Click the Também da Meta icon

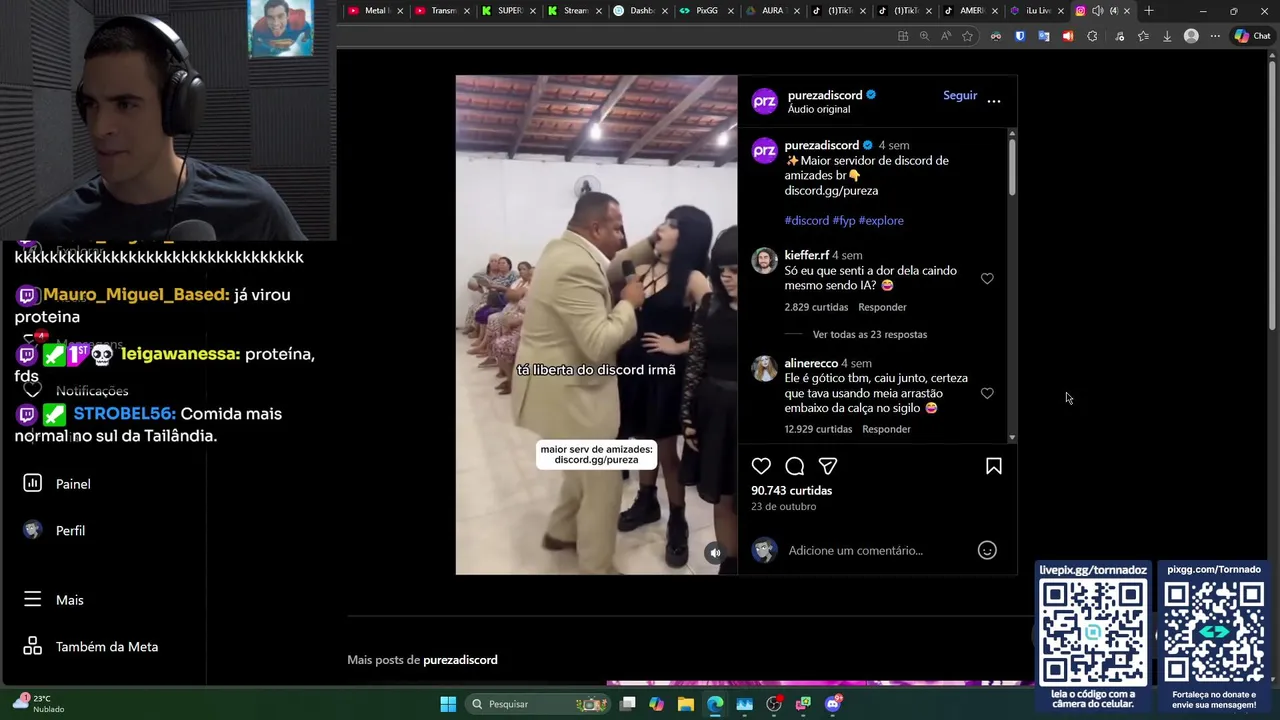[32, 646]
